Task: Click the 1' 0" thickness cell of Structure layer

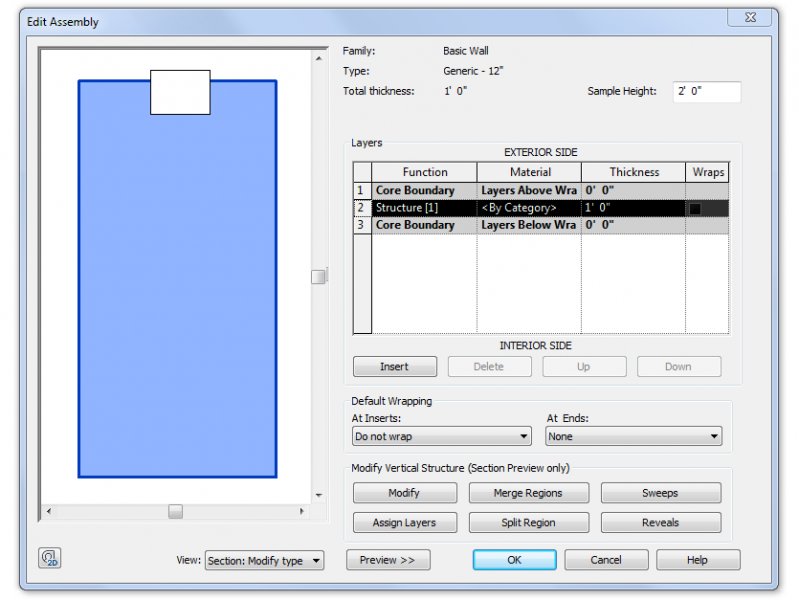Action: click(633, 208)
